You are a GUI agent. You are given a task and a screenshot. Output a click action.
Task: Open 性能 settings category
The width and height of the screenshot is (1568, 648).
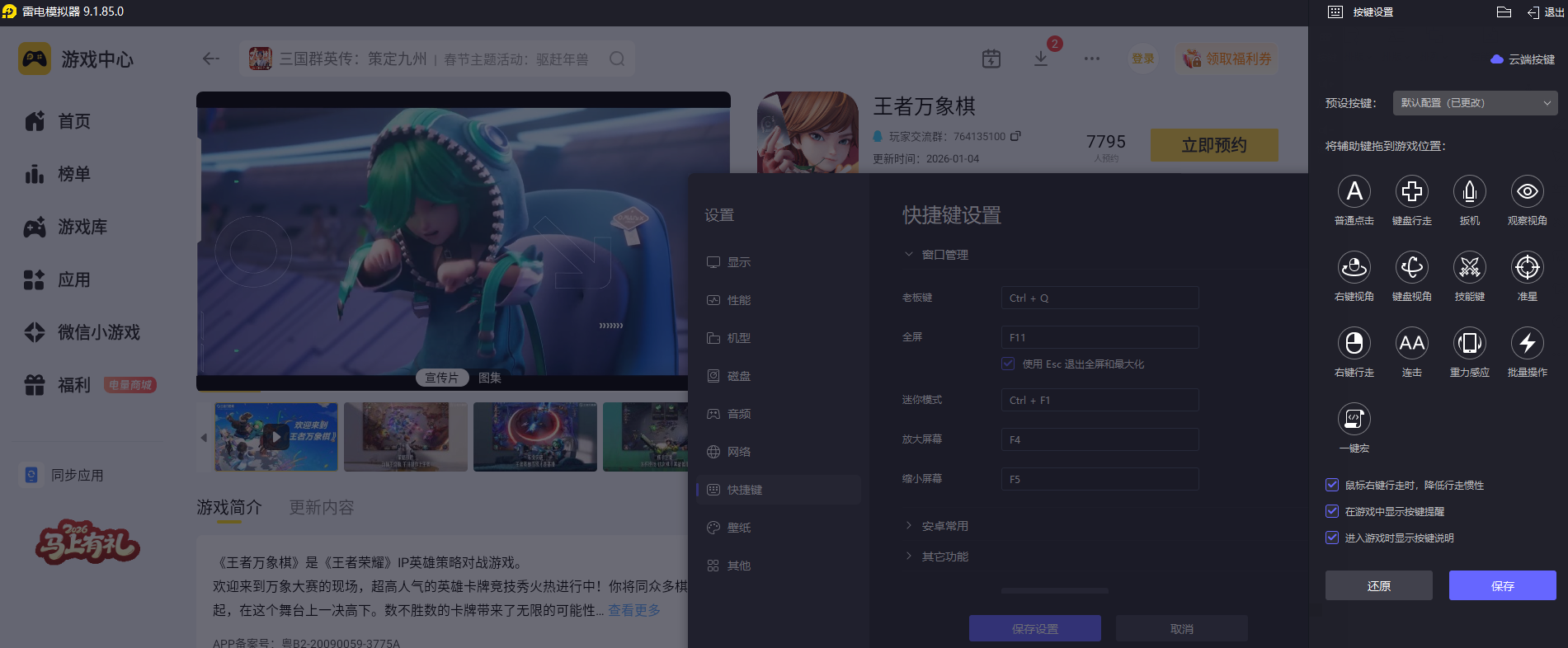(x=779, y=300)
